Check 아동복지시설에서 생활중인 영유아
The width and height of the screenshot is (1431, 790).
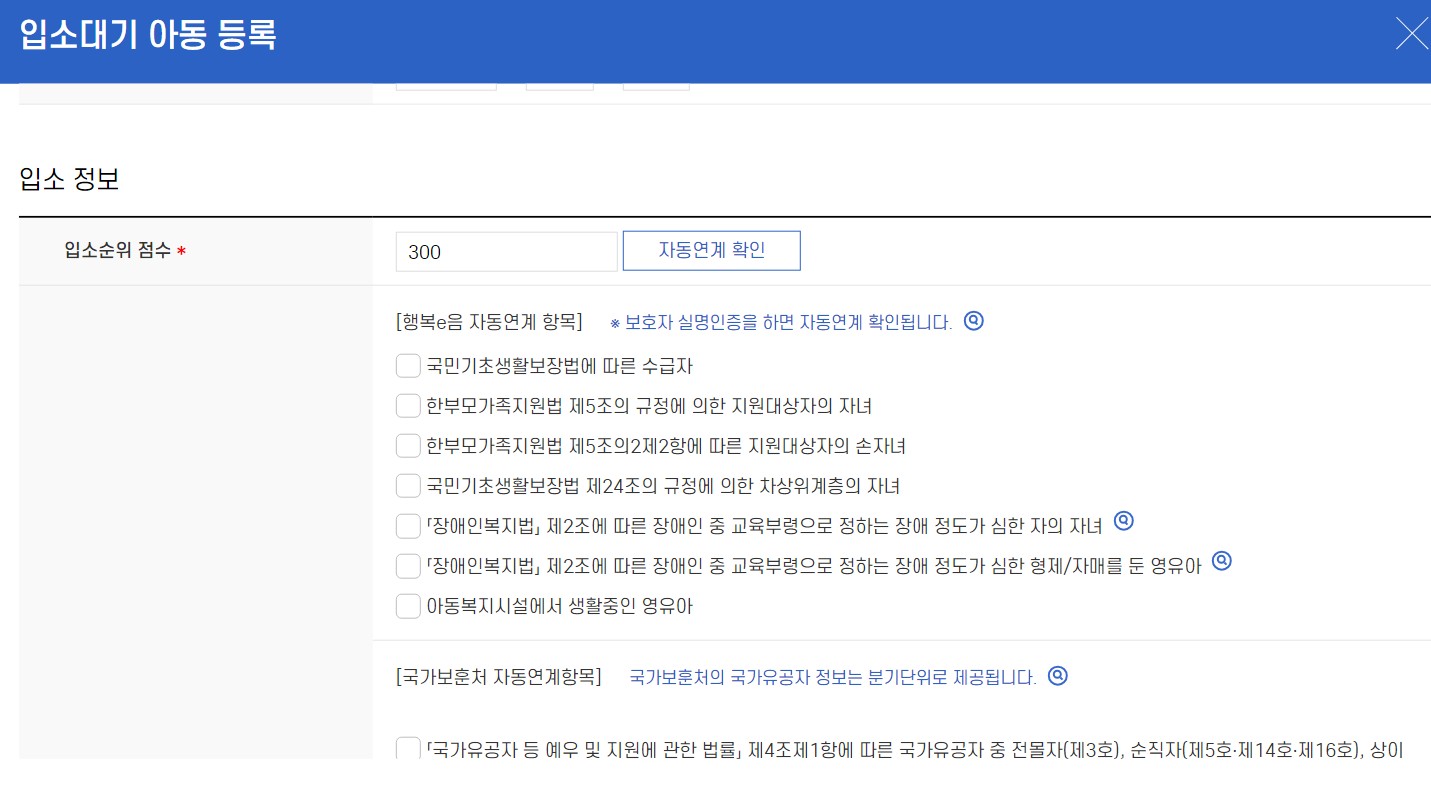[408, 606]
